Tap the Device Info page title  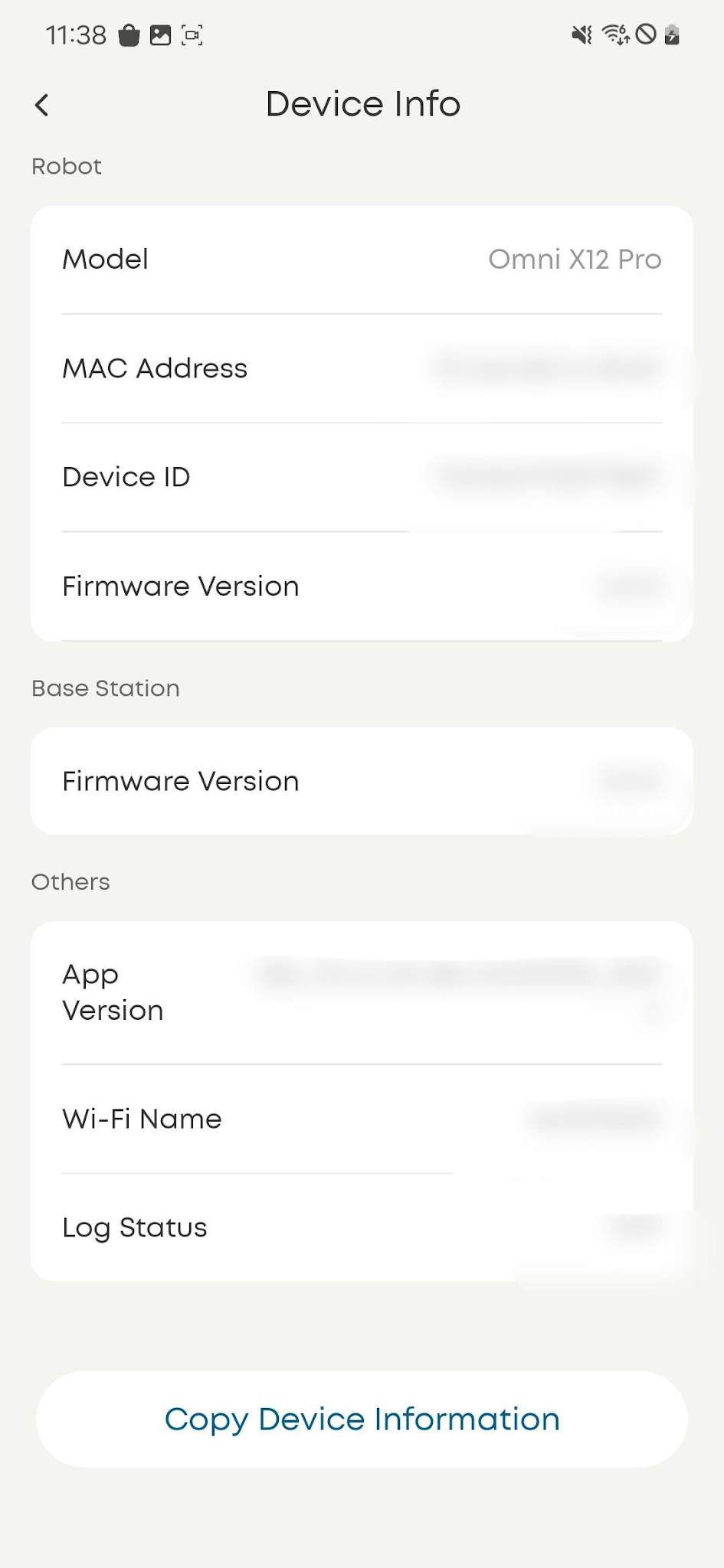pyautogui.click(x=362, y=104)
